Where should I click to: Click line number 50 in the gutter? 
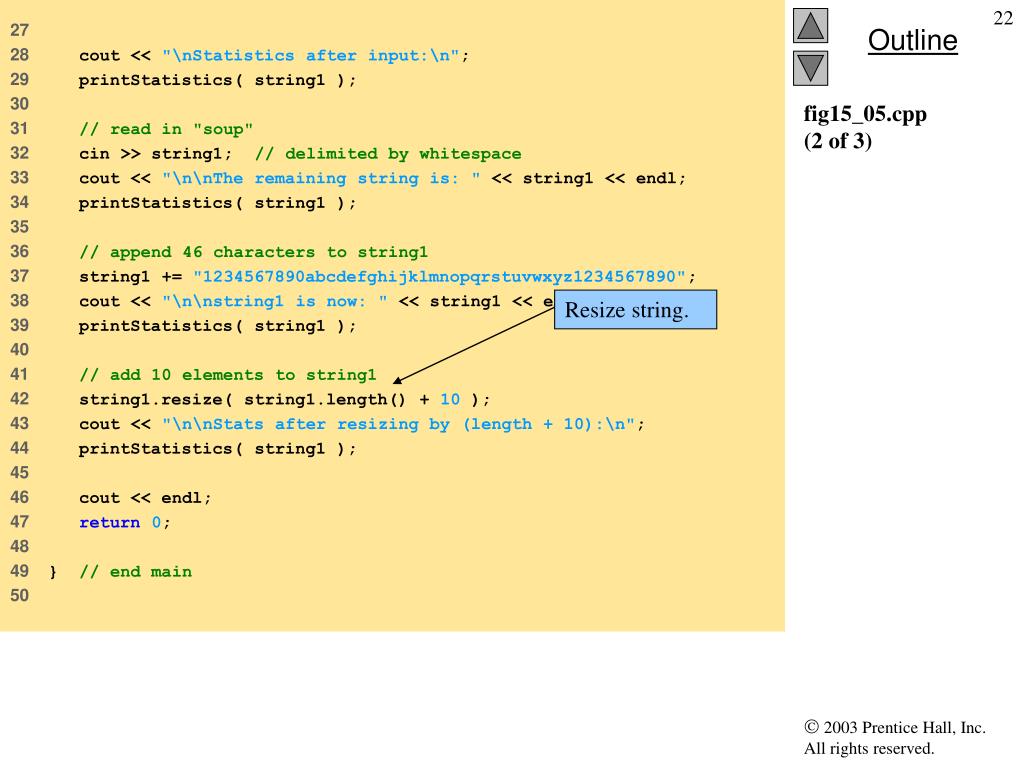tap(19, 596)
